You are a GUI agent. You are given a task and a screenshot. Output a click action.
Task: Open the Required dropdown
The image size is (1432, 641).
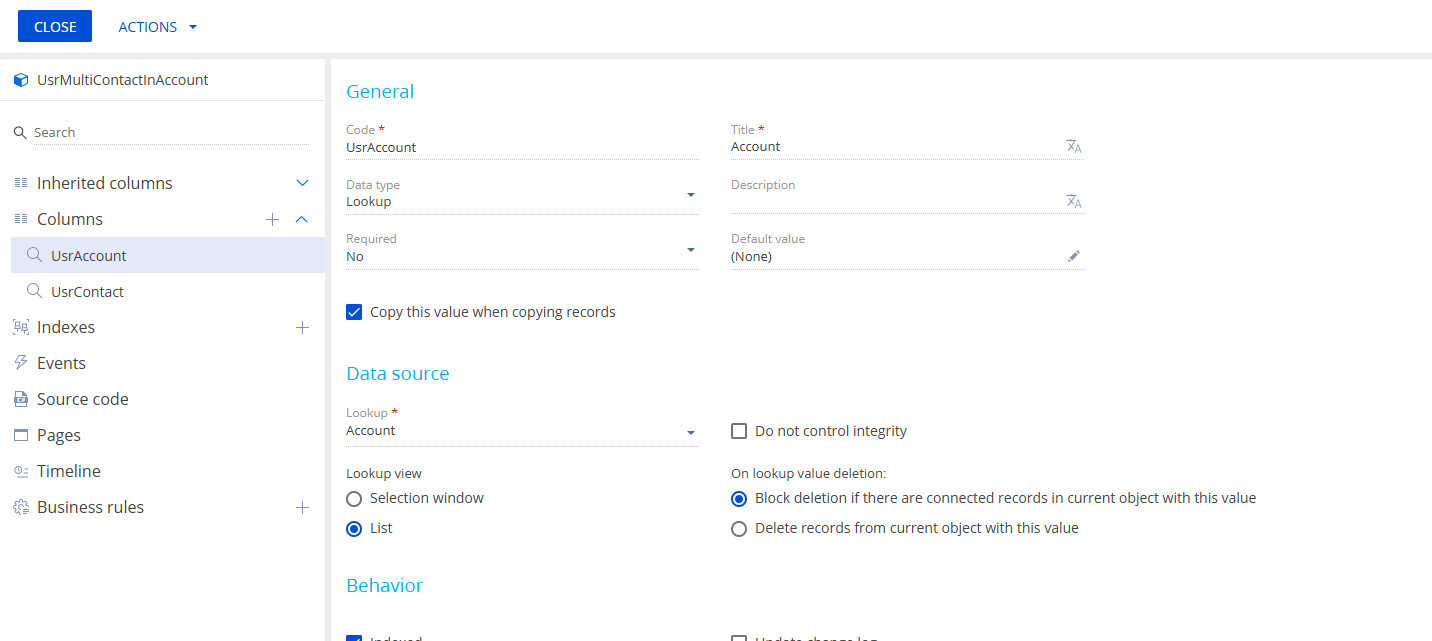tap(691, 249)
